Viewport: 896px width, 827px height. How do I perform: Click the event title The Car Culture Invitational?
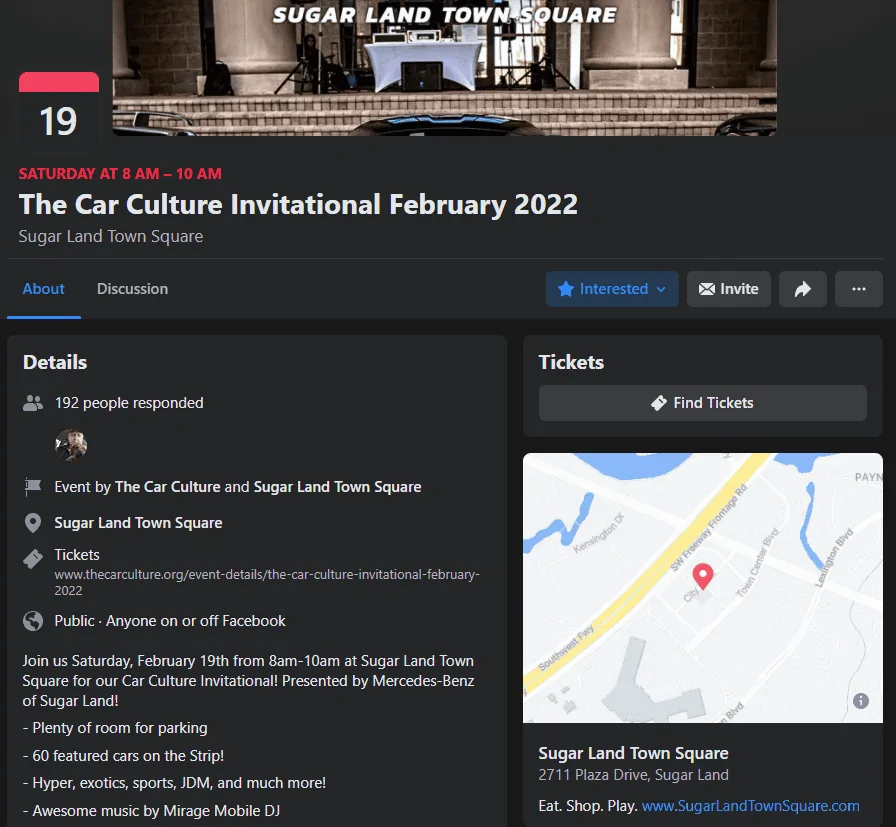click(298, 205)
